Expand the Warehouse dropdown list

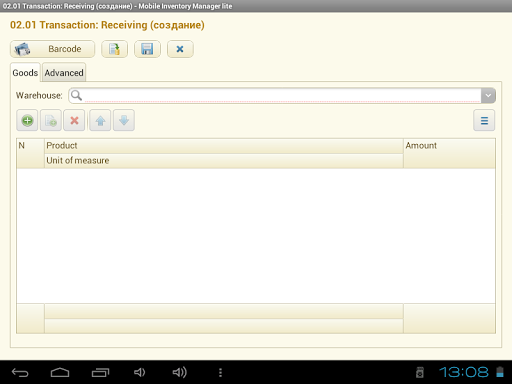(x=488, y=96)
